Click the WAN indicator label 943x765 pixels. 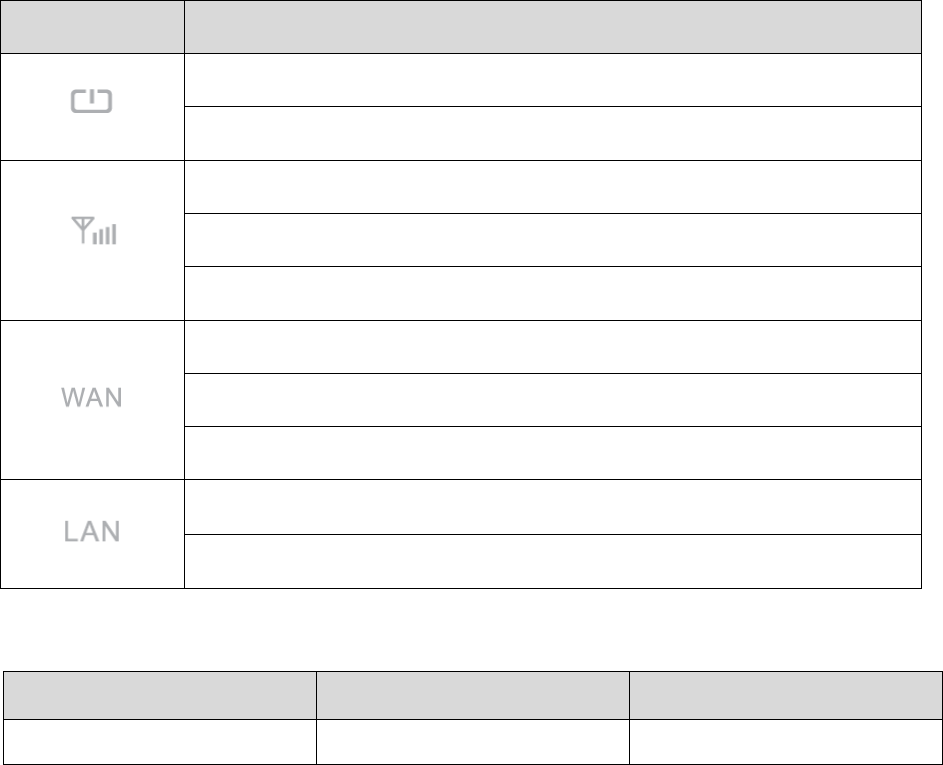92,399
